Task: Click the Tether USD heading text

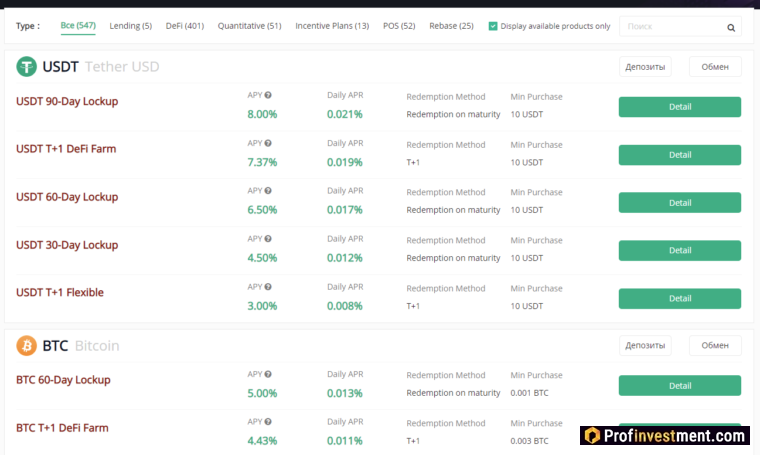Action: coord(122,66)
